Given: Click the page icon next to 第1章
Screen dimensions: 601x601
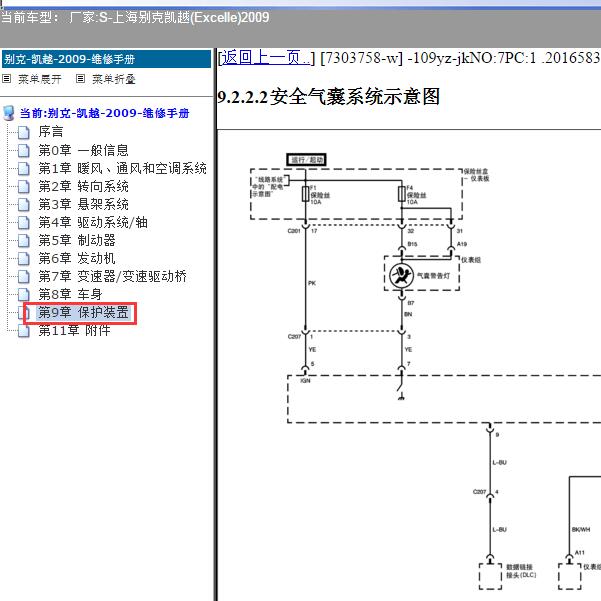Looking at the screenshot, I should 24,169.
